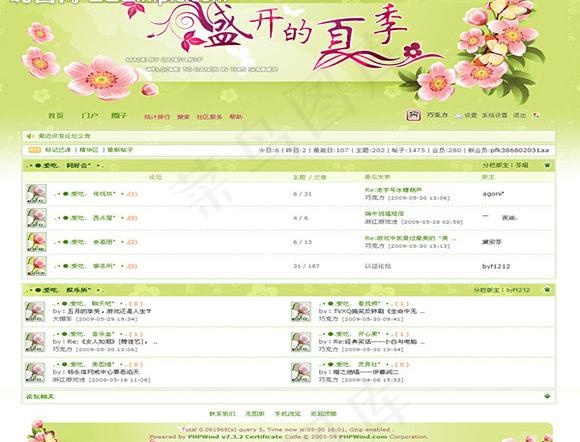Open 社区服务 in the navigation bar
Image resolution: width=580 pixels, height=442 pixels.
209,117
